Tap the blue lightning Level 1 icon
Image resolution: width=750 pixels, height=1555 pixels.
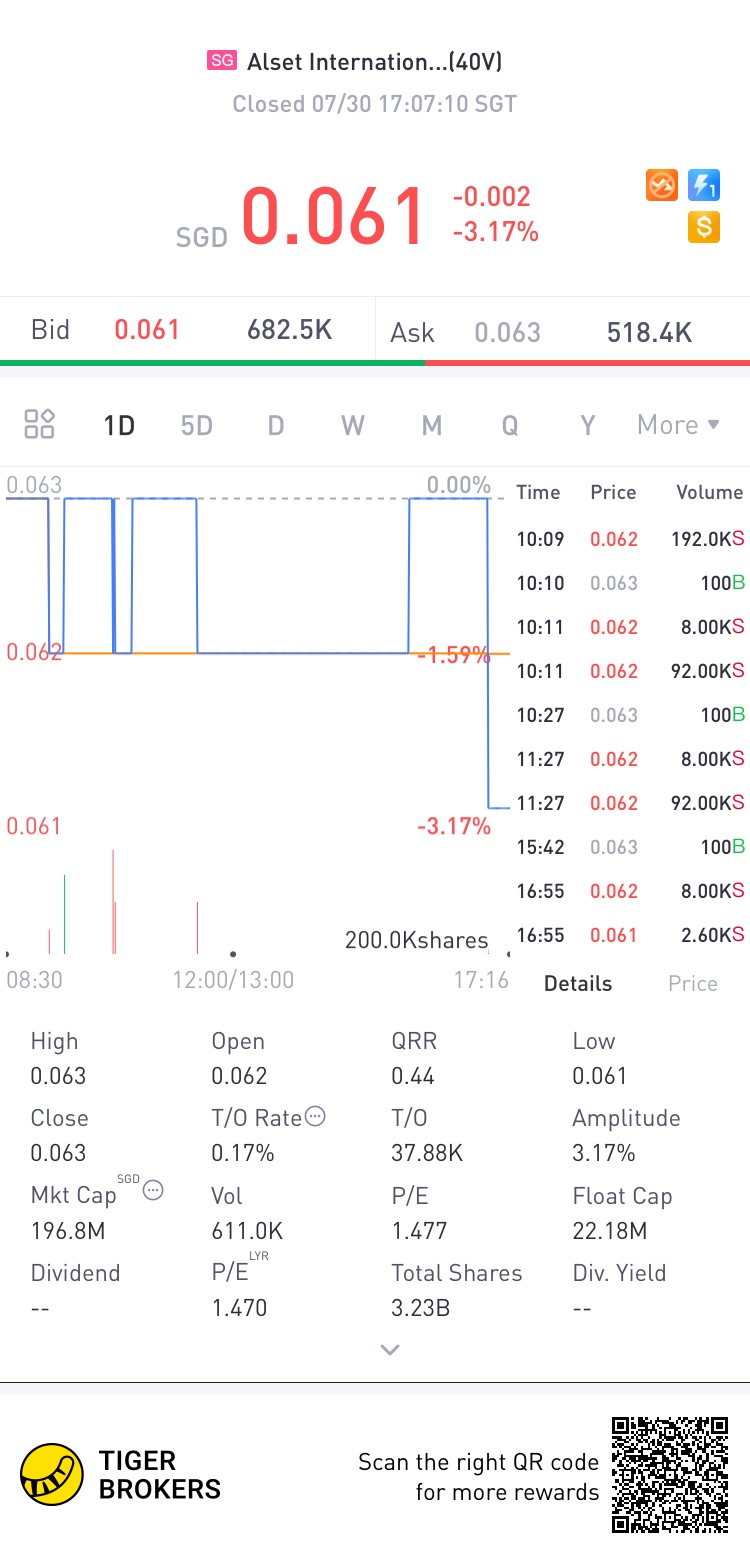point(704,185)
